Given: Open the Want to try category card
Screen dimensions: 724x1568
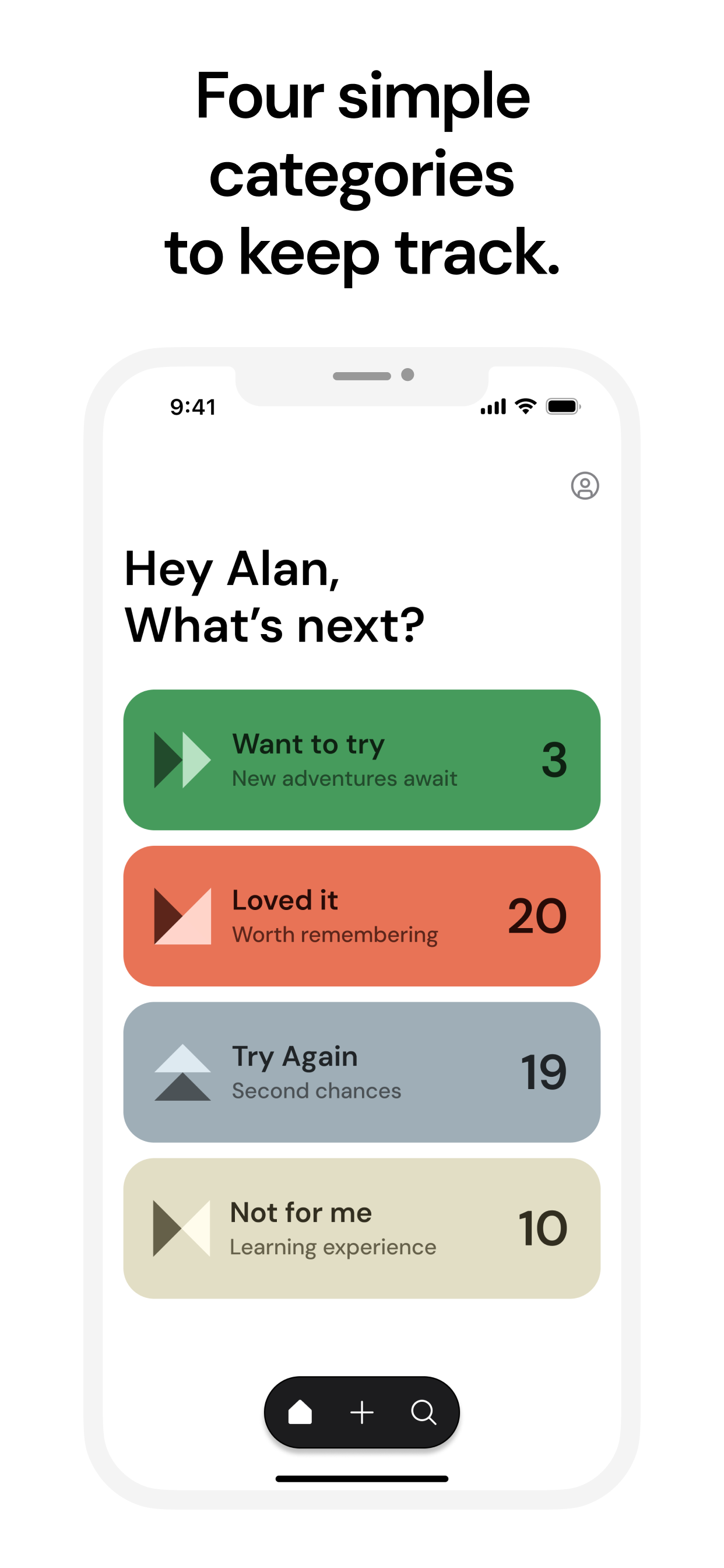Looking at the screenshot, I should (x=362, y=759).
